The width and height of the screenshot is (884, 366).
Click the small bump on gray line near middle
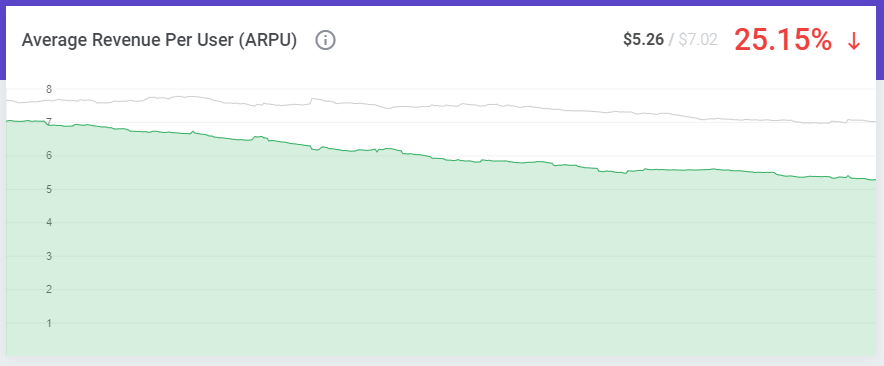(x=312, y=99)
